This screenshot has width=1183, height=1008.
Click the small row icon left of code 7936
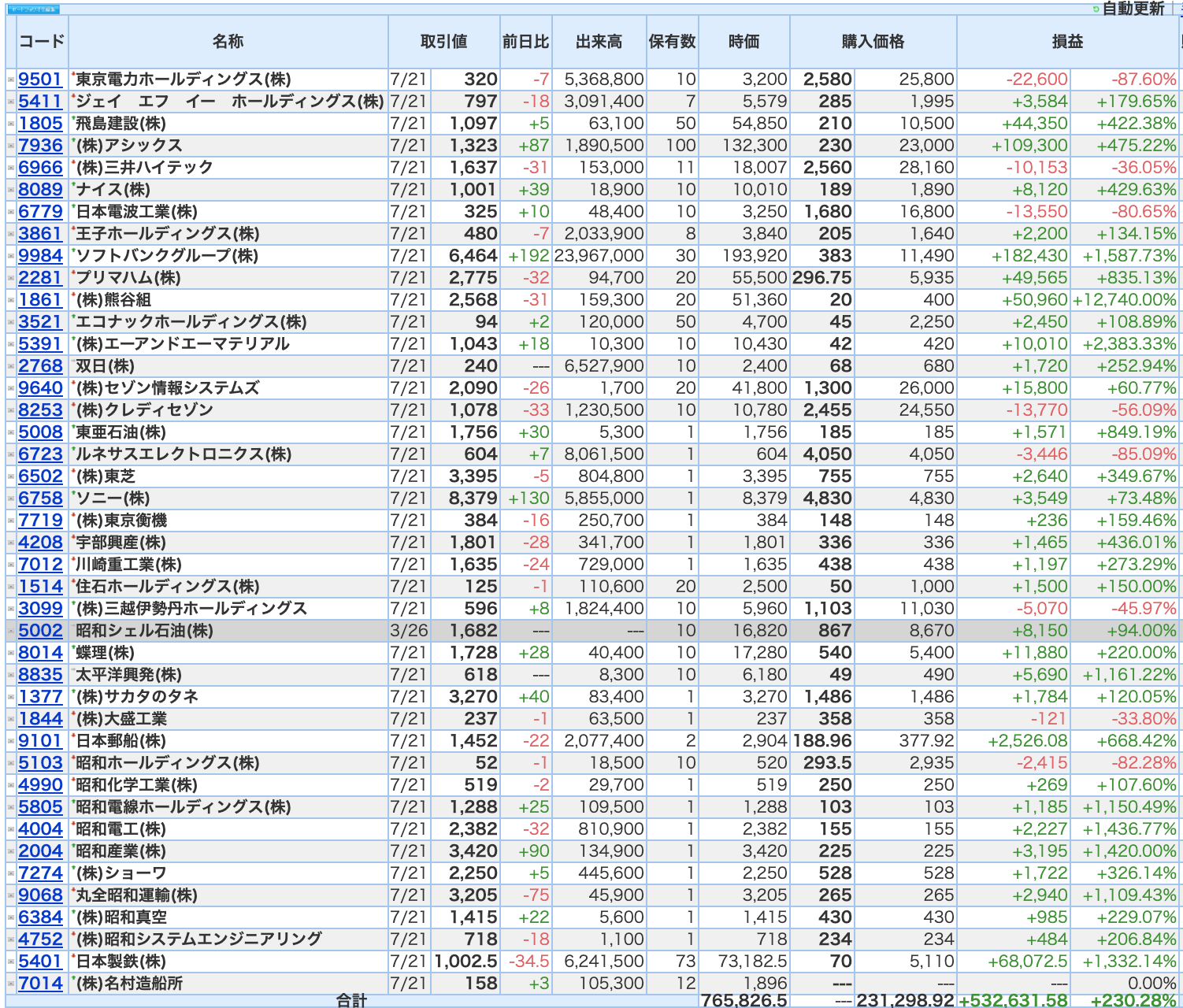click(11, 146)
